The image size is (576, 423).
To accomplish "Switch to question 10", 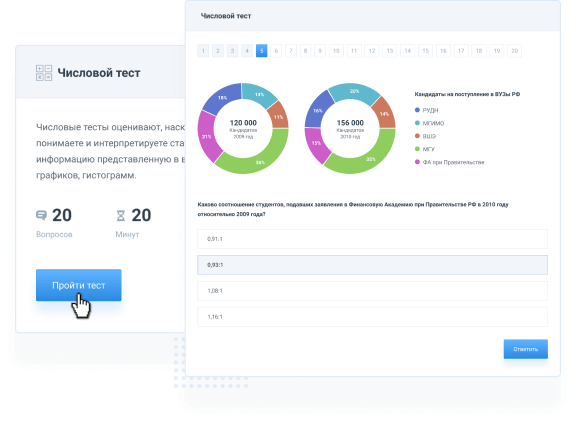I will click(336, 51).
